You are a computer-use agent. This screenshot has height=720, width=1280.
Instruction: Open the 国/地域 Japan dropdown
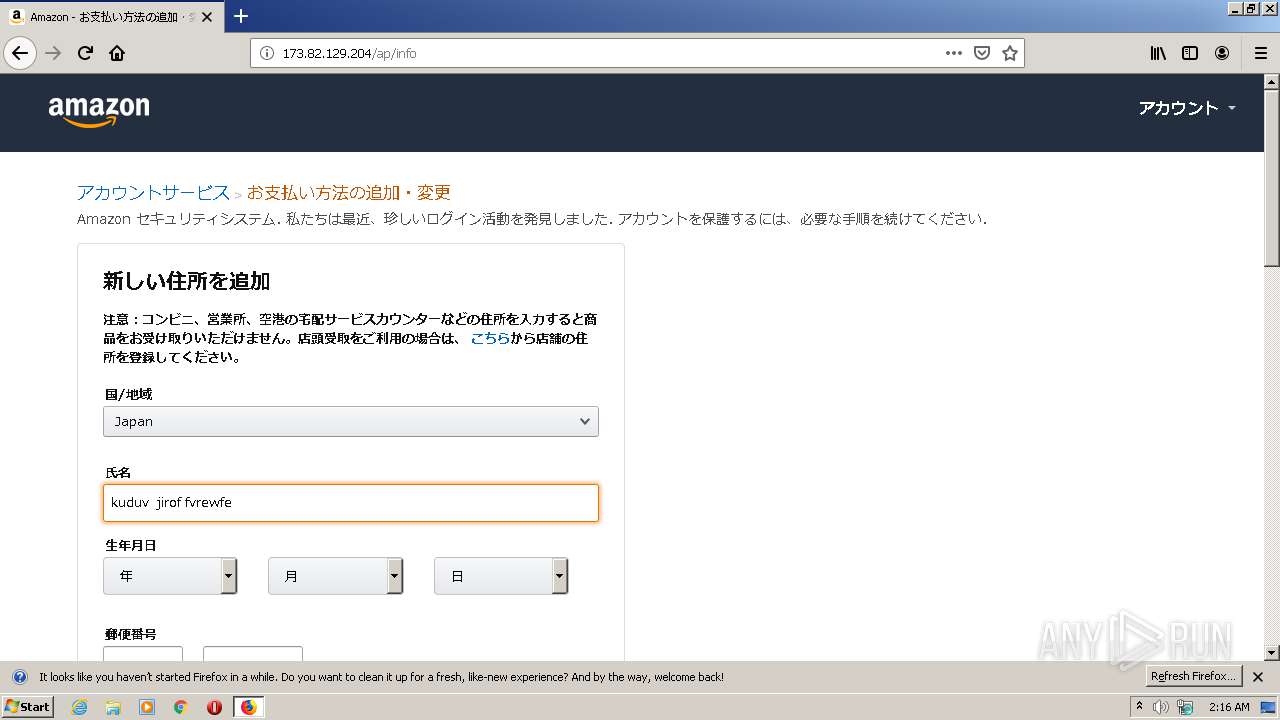point(351,421)
